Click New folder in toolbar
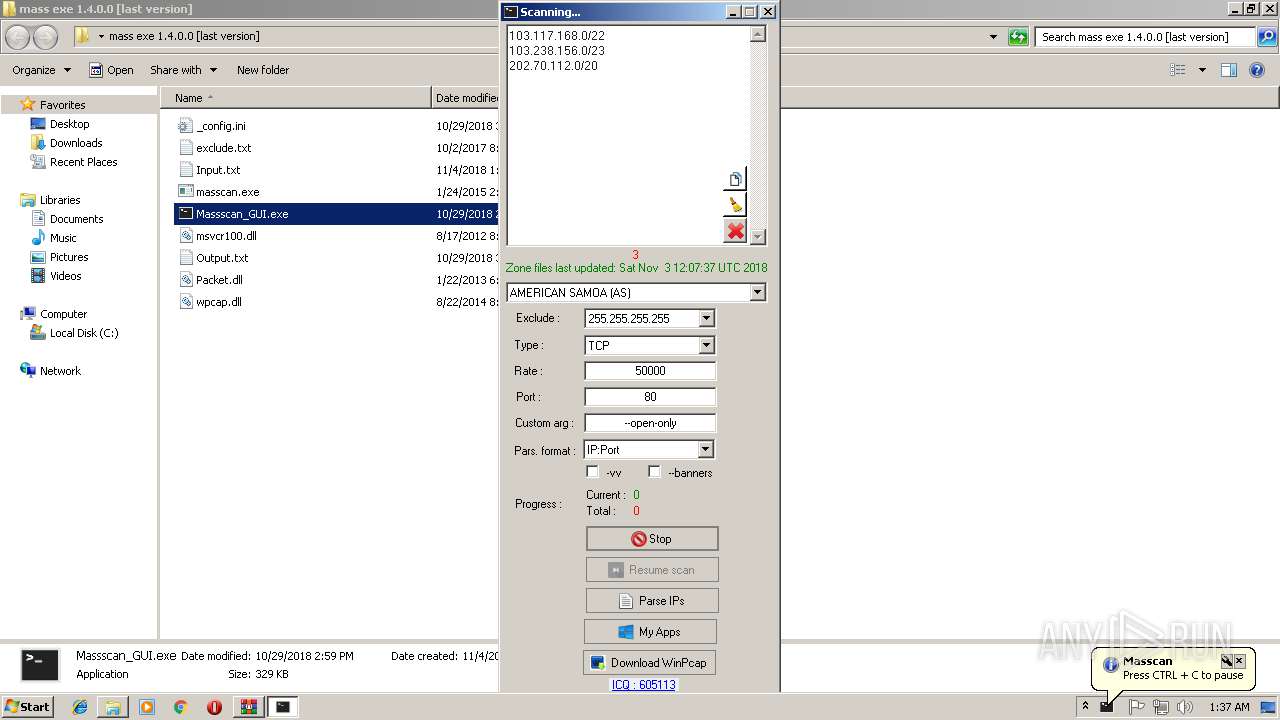The width and height of the screenshot is (1280, 720). (x=263, y=70)
